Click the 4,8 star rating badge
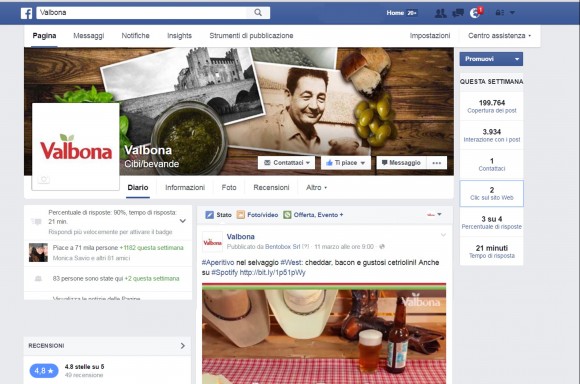This screenshot has width=580, height=384. [44, 371]
